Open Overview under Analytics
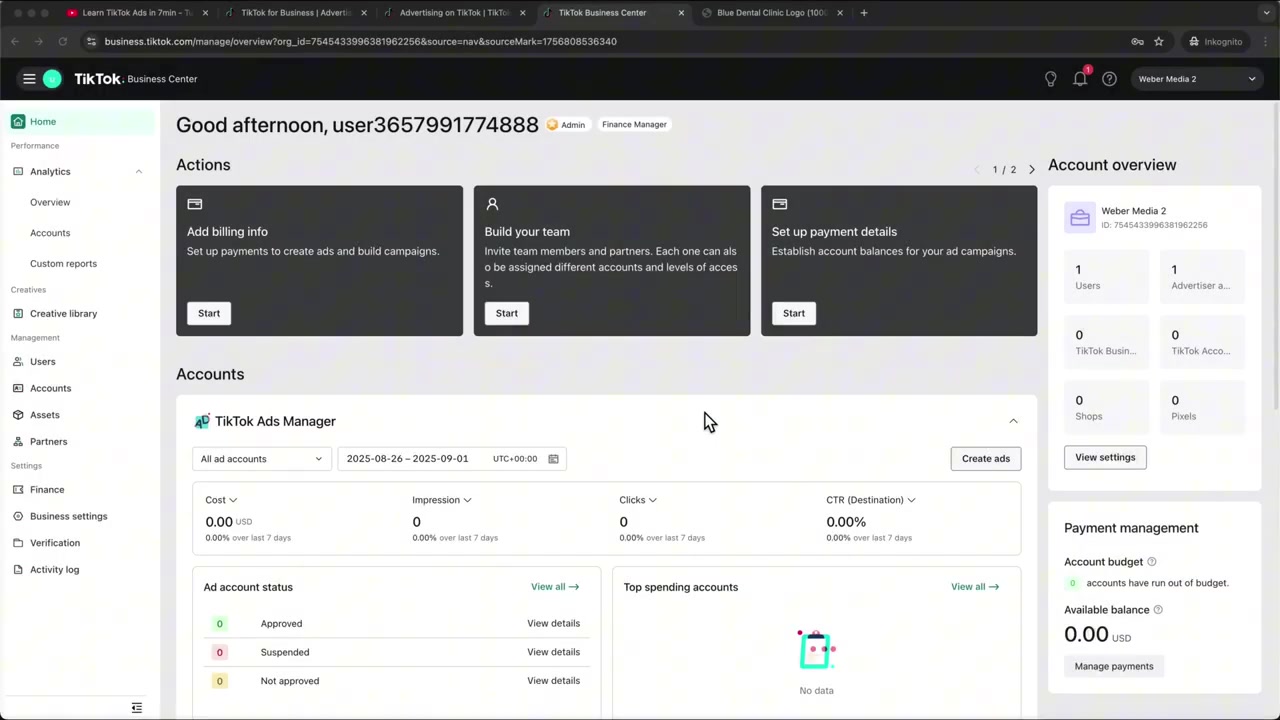Viewport: 1280px width, 720px height. coord(50,203)
